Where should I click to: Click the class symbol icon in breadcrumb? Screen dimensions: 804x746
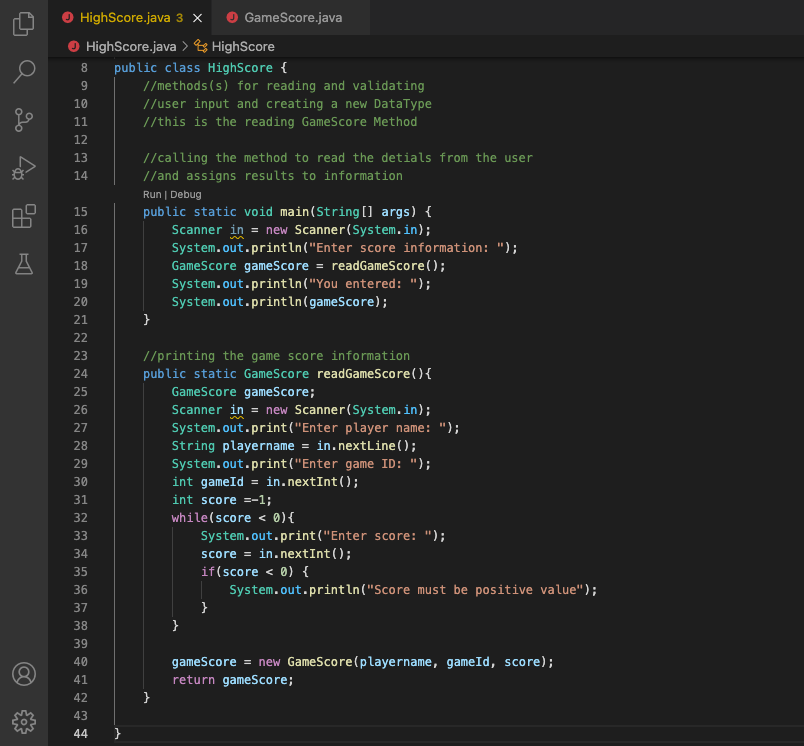point(200,47)
